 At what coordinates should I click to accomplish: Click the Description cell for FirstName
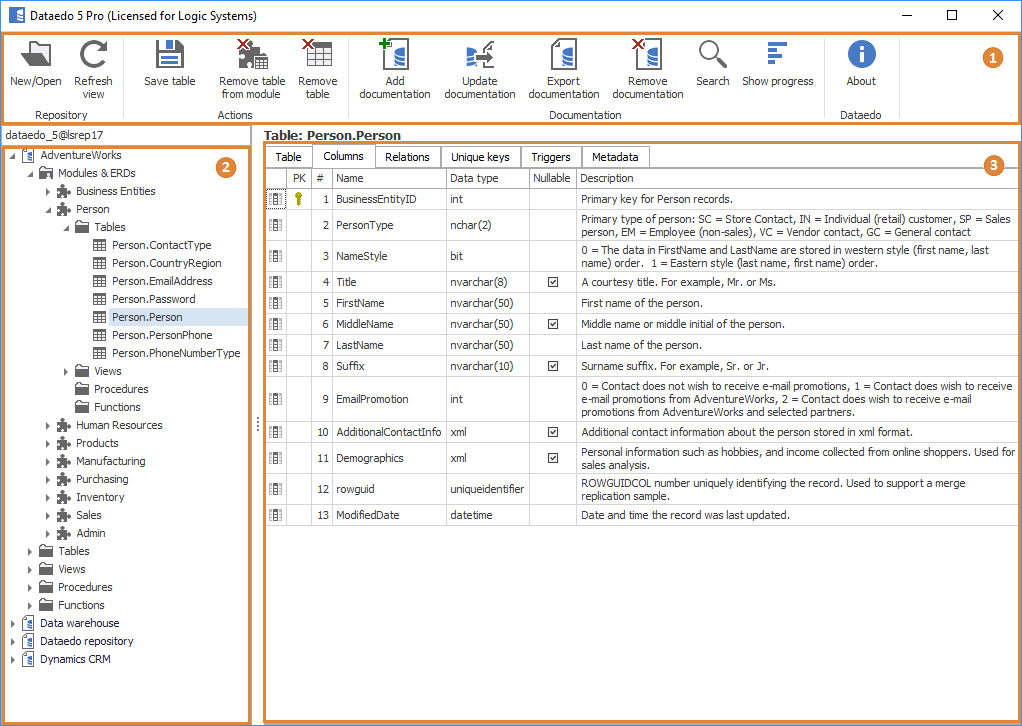tap(796, 303)
